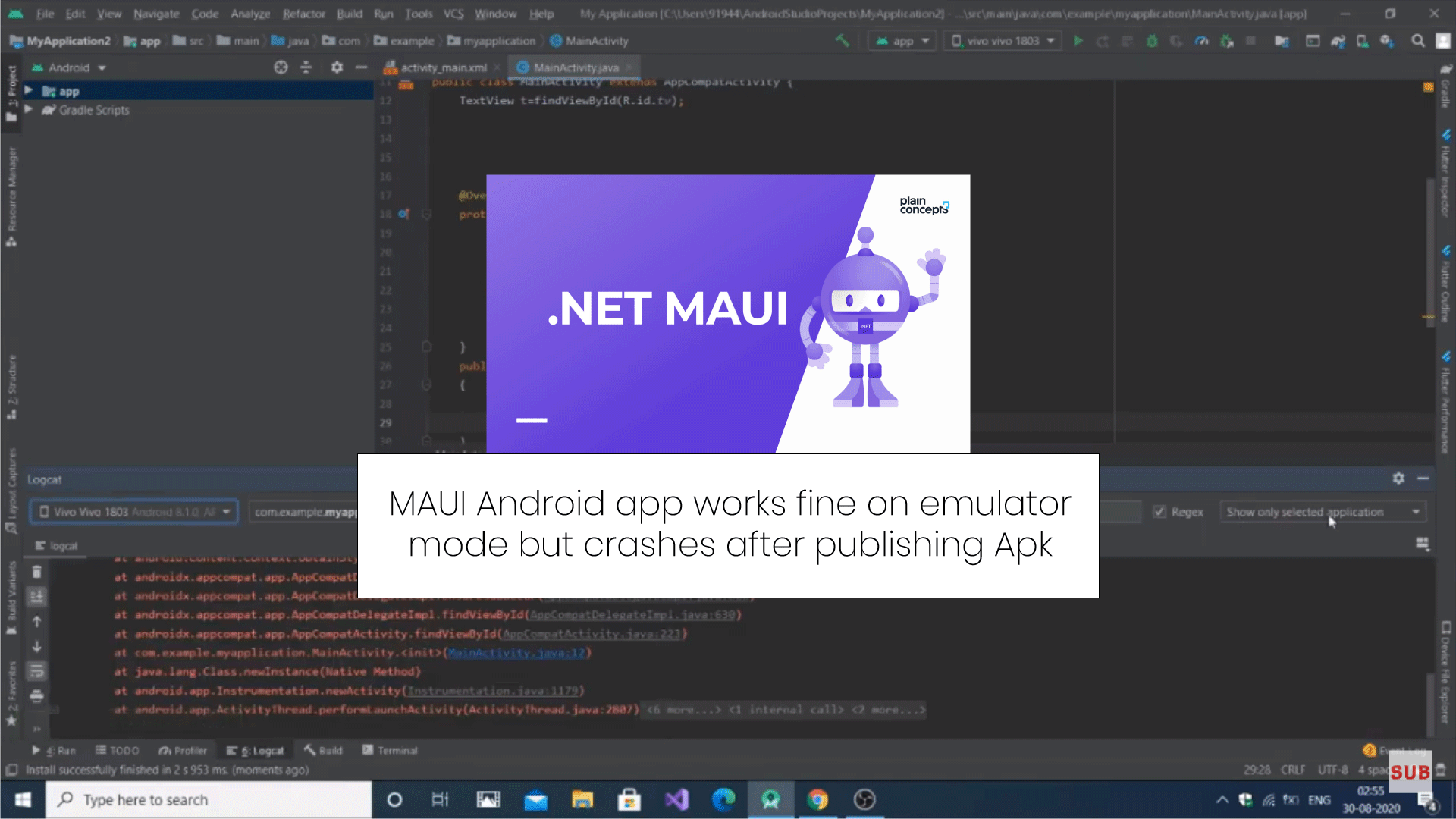Open the Android project view dropdown
This screenshot has height=819, width=1456.
(69, 67)
